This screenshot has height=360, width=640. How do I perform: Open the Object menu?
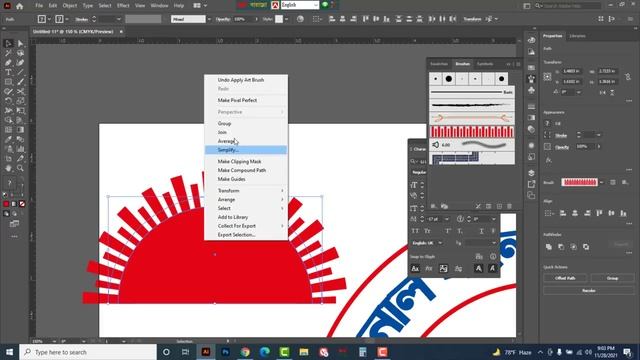70,6
